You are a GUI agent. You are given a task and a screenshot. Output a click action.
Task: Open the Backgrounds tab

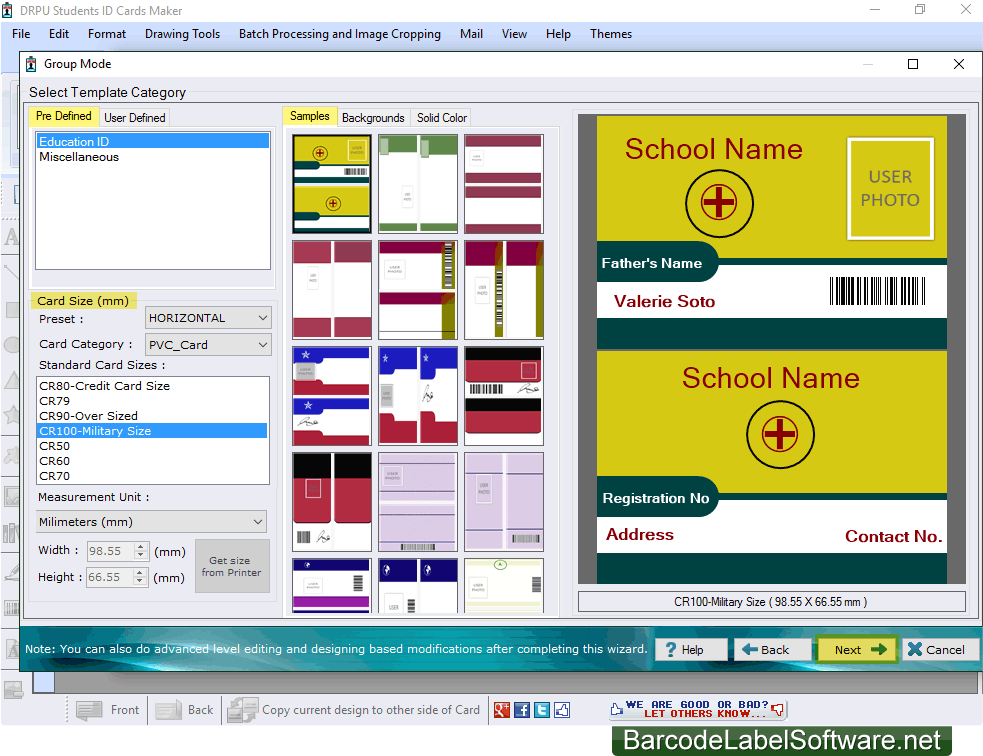[x=372, y=117]
